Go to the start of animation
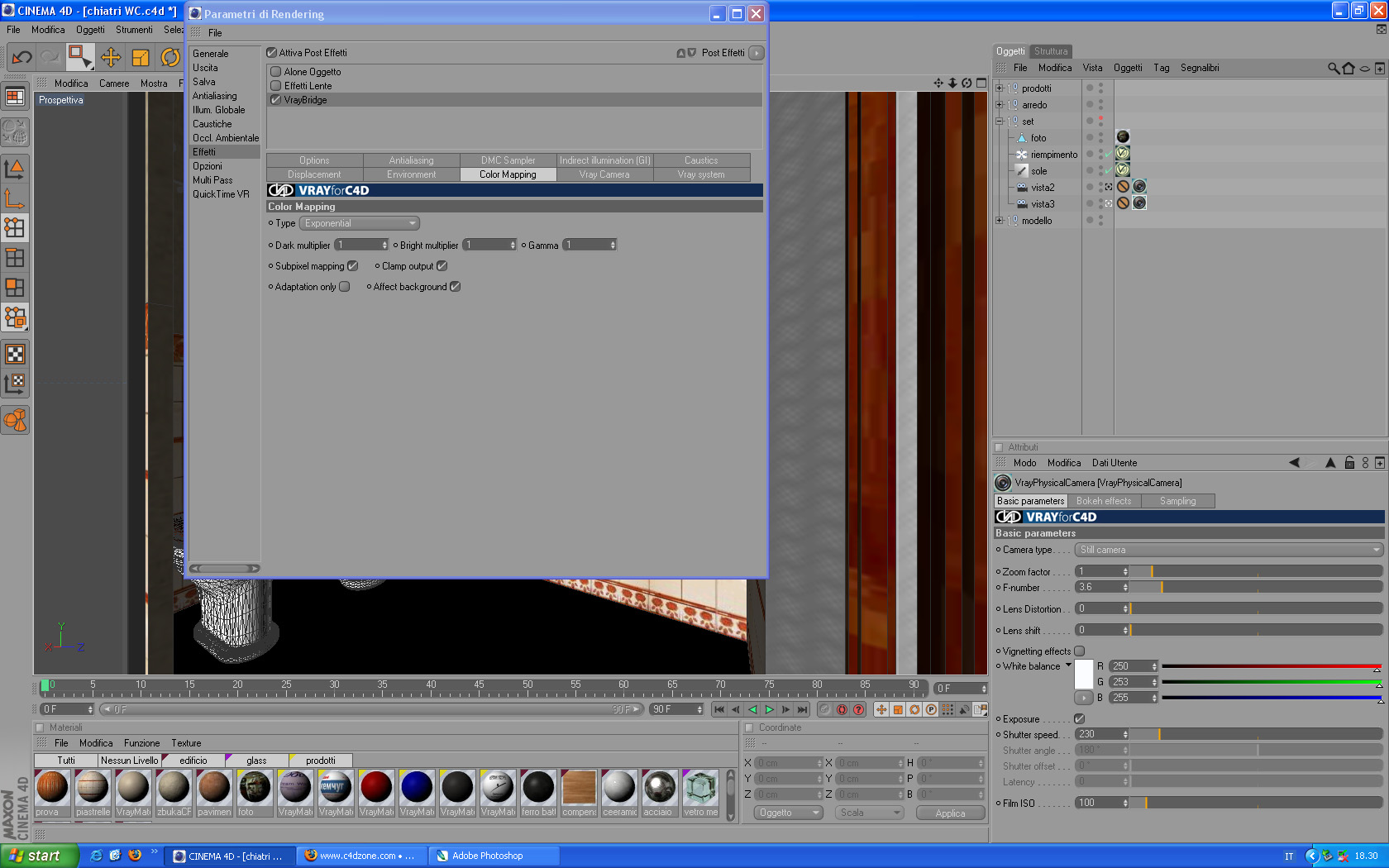The height and width of the screenshot is (868, 1389). (x=718, y=709)
